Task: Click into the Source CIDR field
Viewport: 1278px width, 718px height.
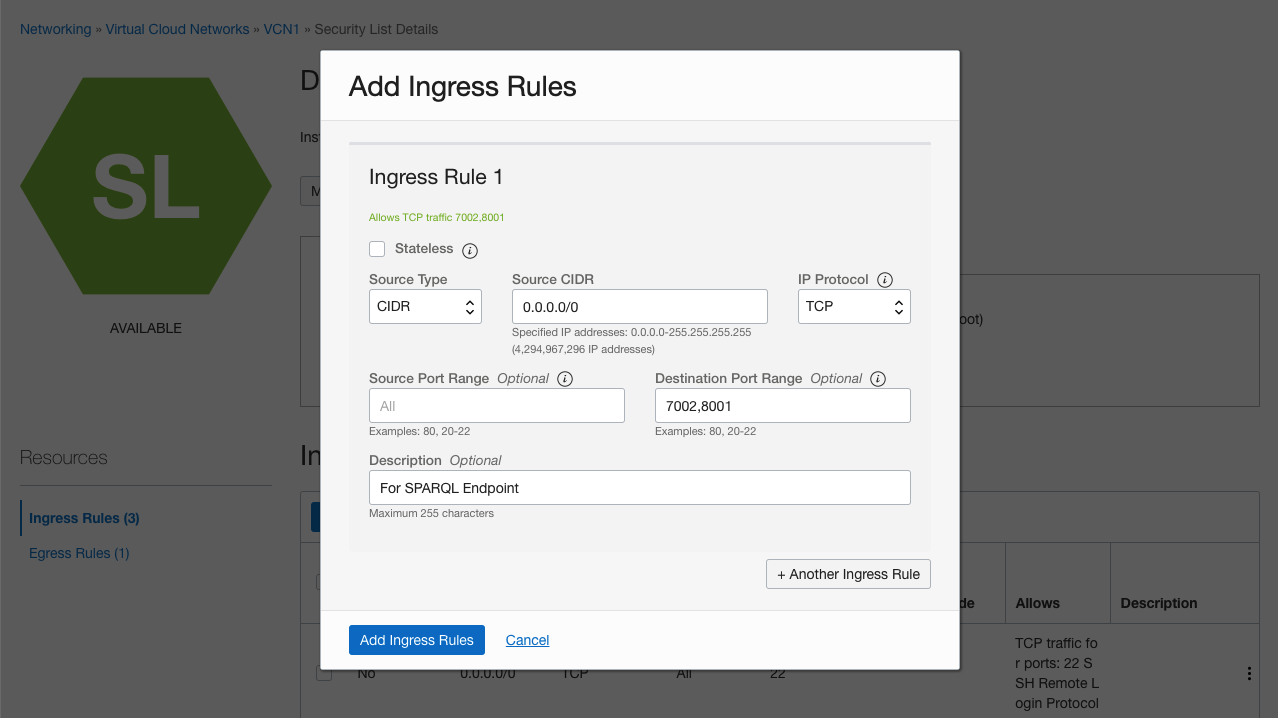Action: tap(640, 307)
